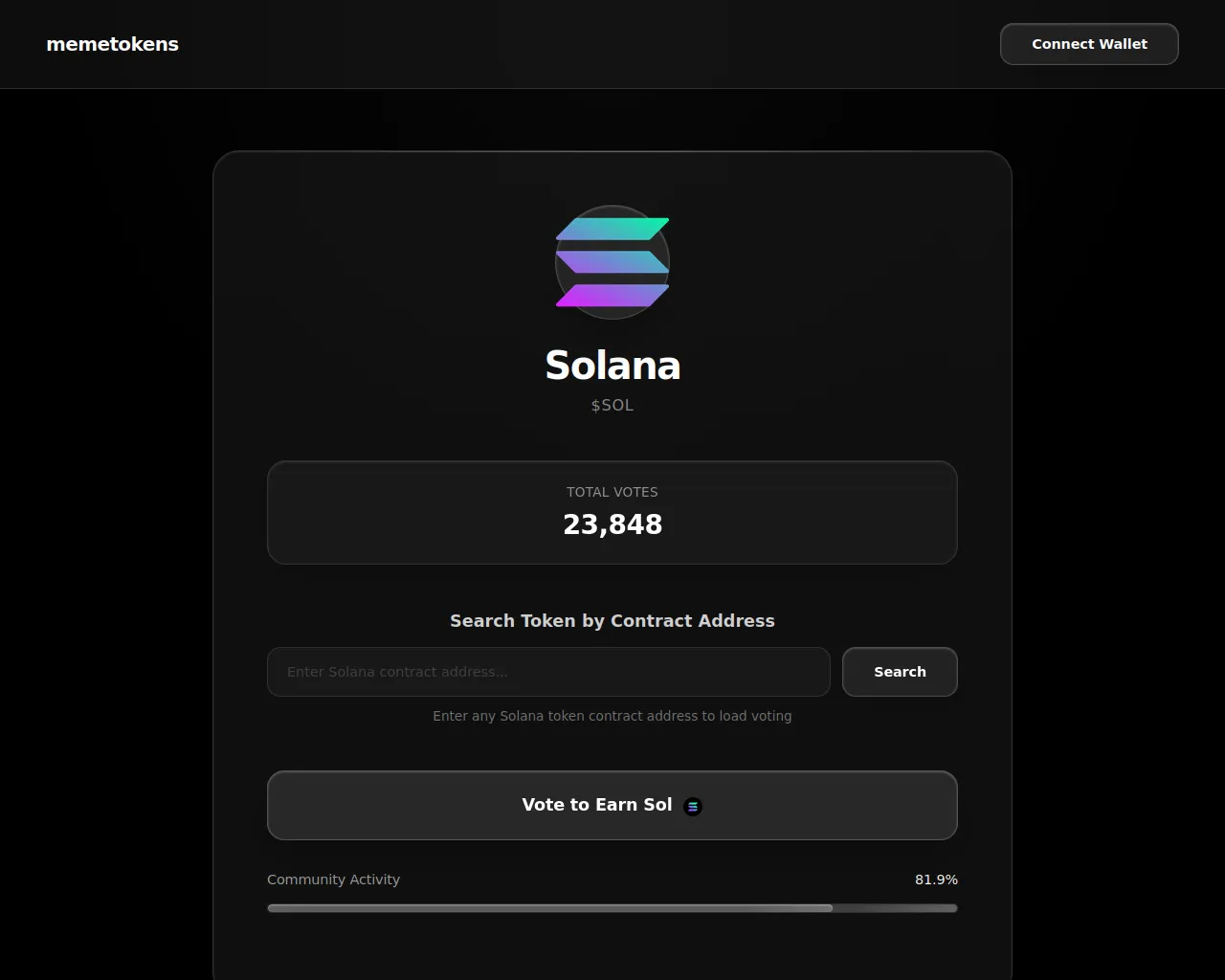
Task: Click the 23,848 vote count
Action: coord(612,524)
